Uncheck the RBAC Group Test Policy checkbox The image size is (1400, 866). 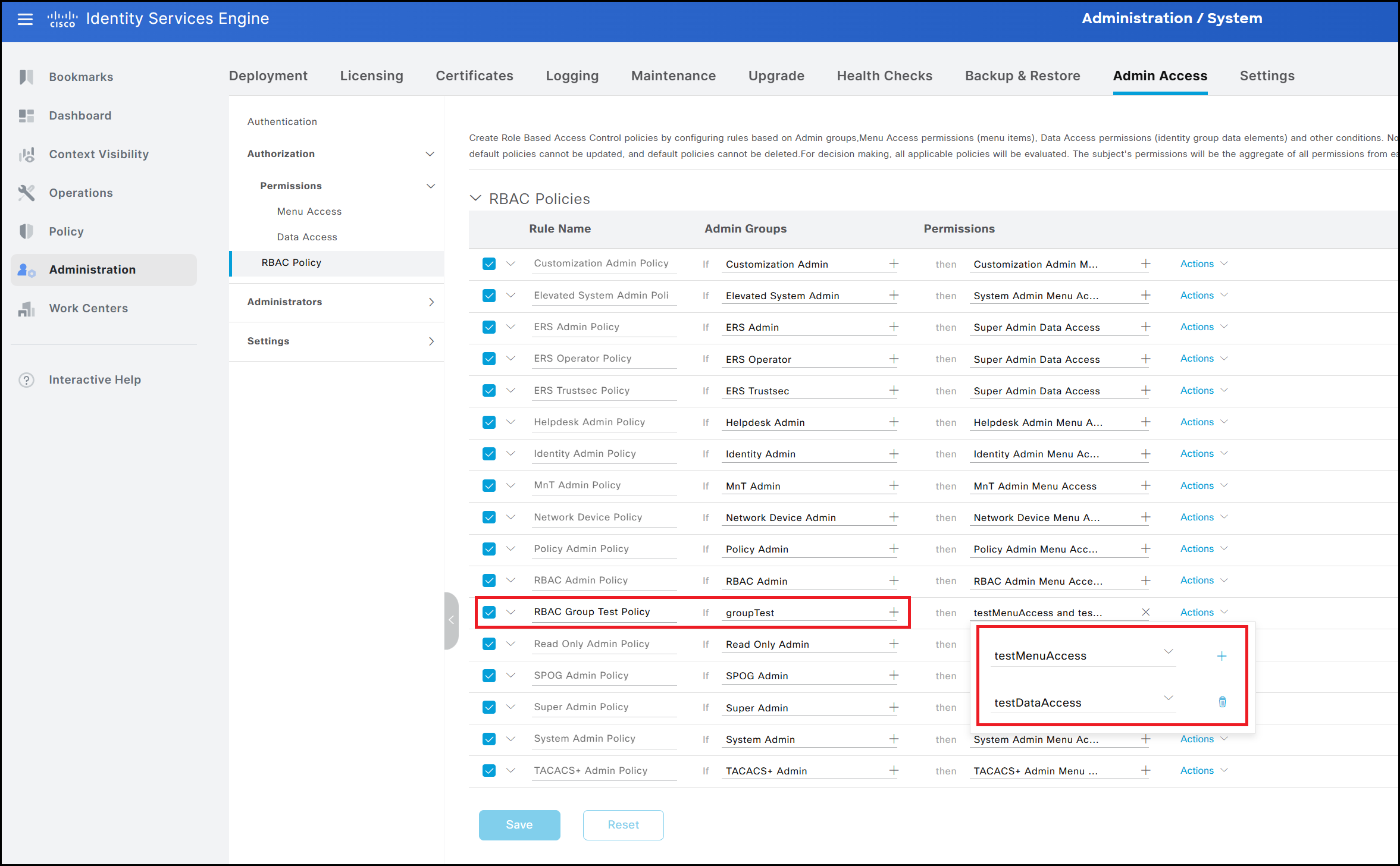[x=489, y=612]
